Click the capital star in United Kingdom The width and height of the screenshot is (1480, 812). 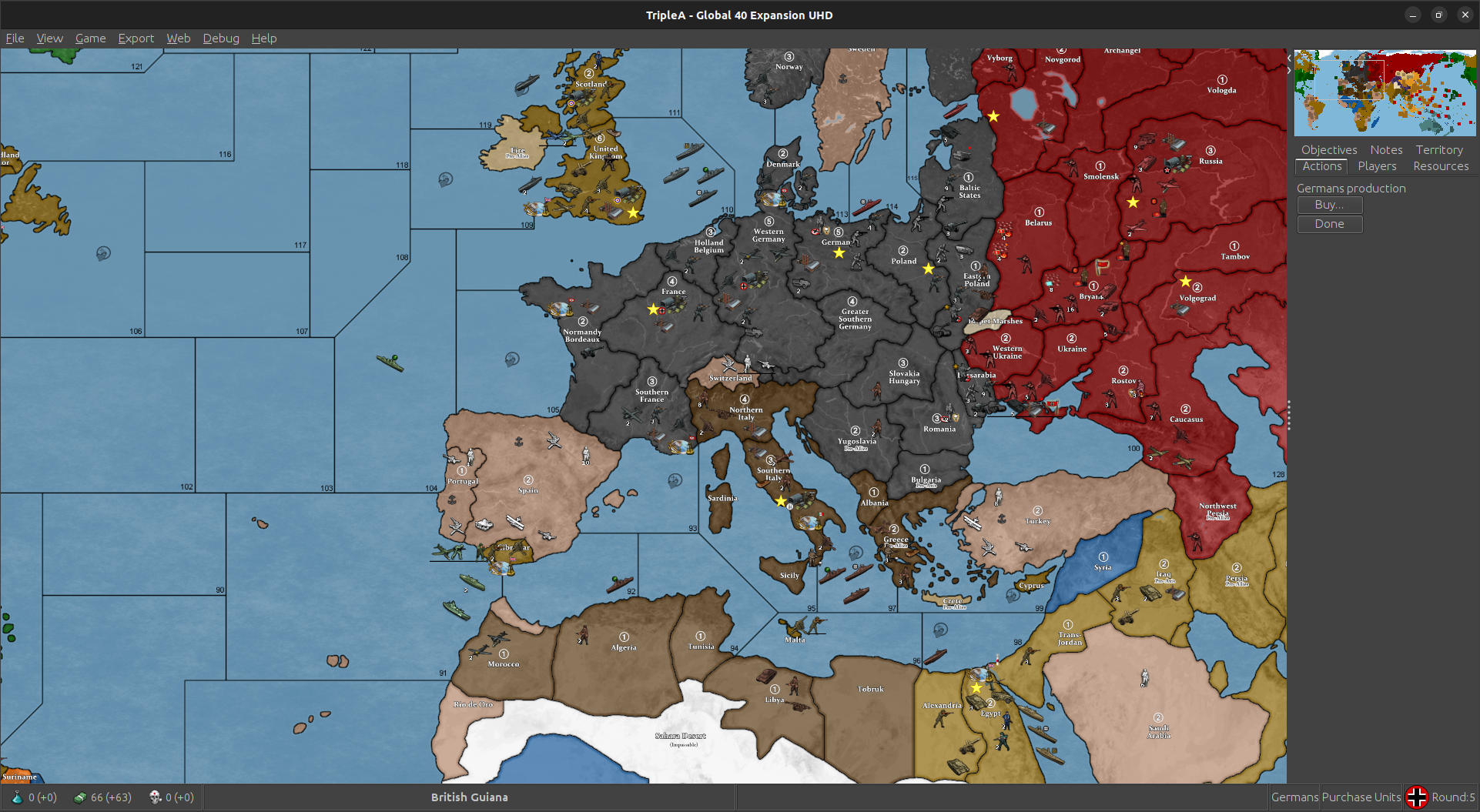click(633, 213)
